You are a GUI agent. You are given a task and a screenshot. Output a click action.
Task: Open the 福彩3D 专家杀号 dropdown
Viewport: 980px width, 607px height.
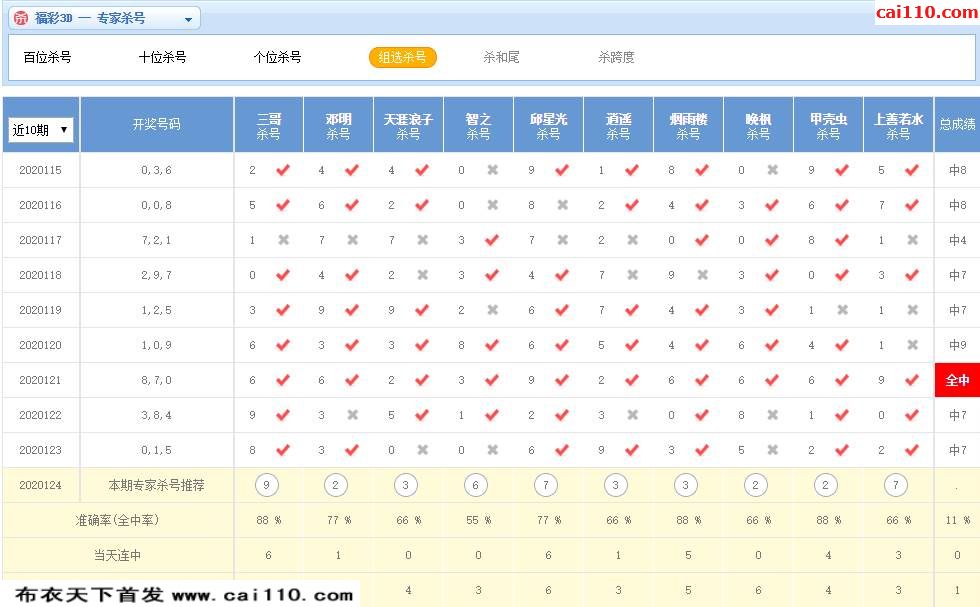(x=104, y=18)
